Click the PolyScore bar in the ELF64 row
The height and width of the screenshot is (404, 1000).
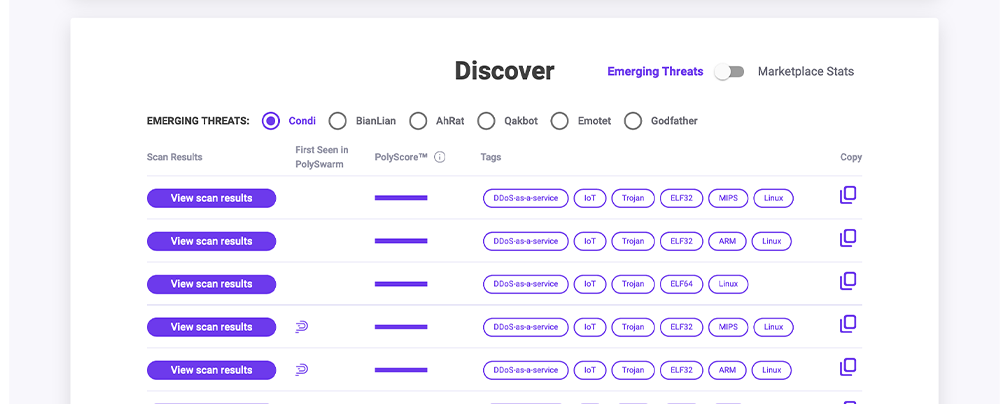click(x=401, y=284)
